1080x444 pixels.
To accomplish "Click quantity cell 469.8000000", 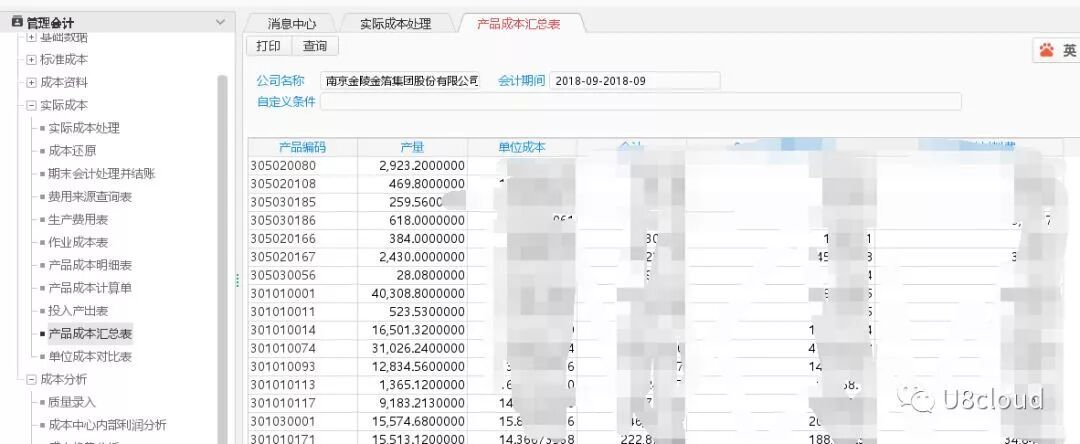I will pos(426,184).
